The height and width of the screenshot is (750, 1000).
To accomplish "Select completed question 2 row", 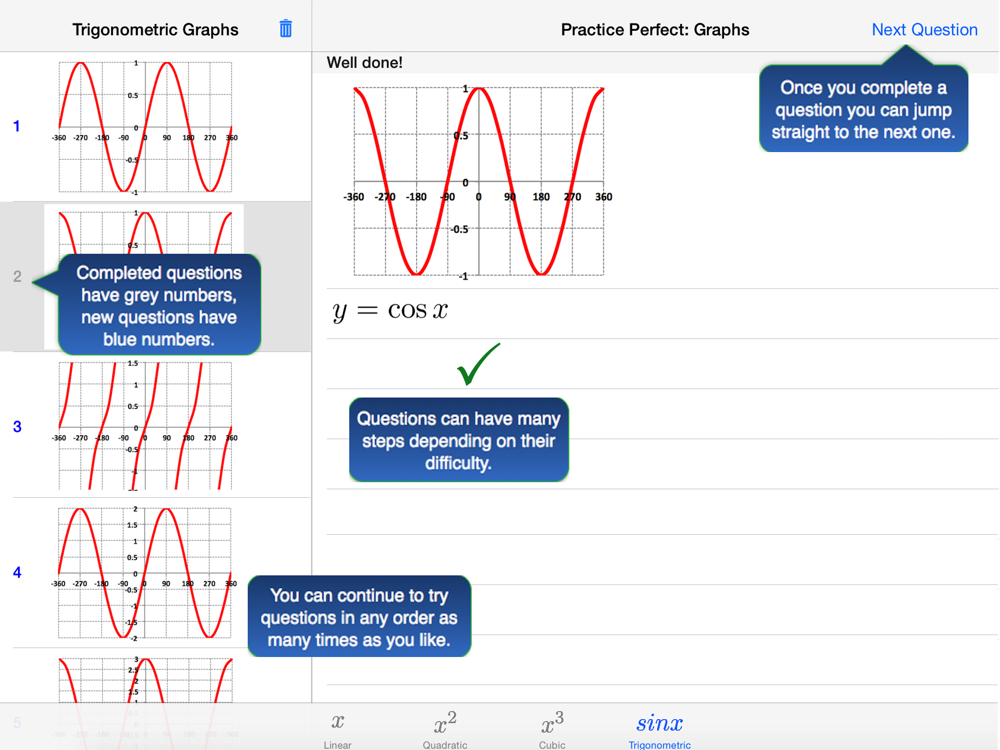I will (156, 276).
